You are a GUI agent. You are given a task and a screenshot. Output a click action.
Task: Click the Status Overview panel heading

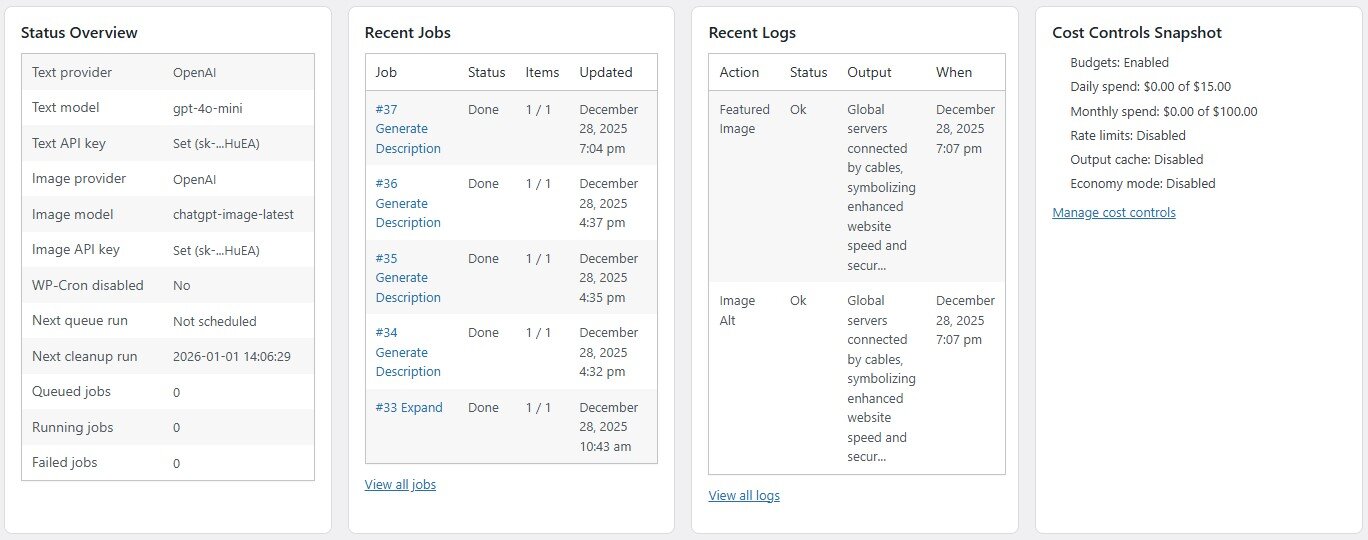[79, 33]
